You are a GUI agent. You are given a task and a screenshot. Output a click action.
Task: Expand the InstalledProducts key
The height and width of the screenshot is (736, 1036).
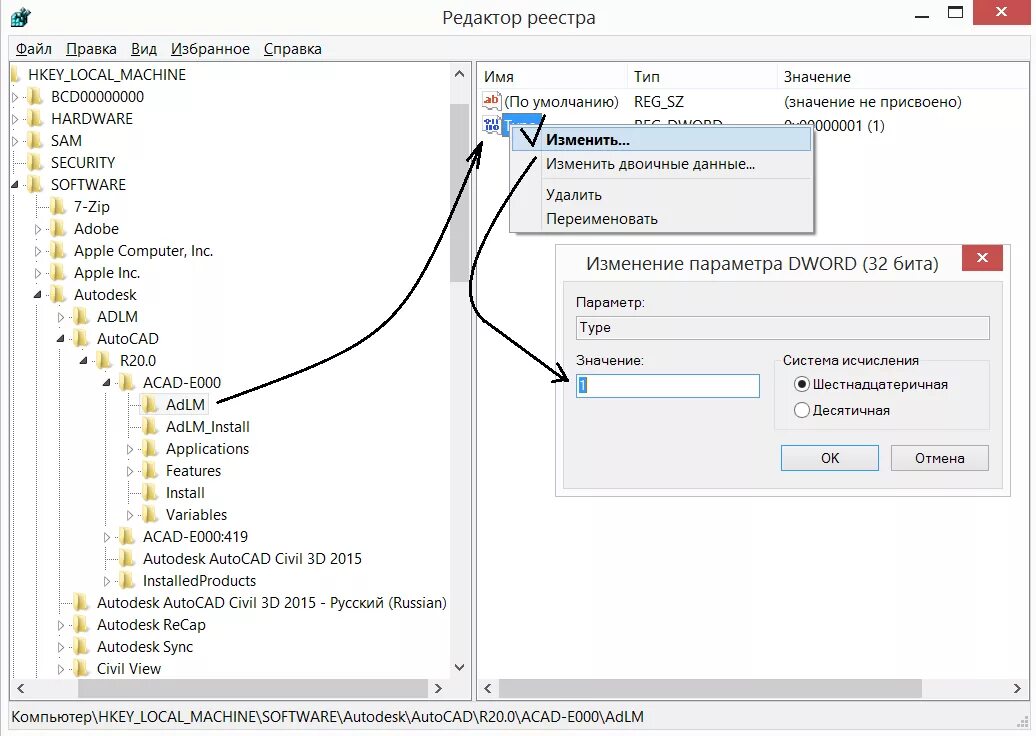(x=106, y=581)
